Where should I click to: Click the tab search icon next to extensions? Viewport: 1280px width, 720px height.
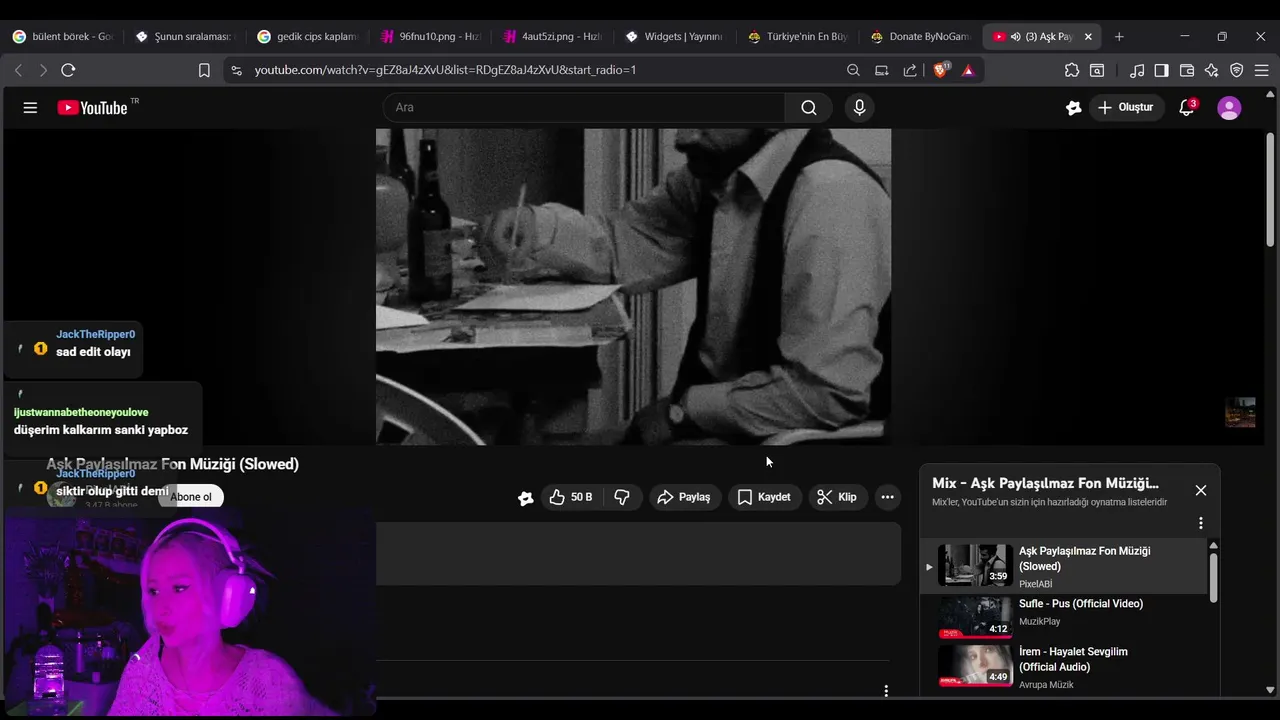tap(1097, 70)
